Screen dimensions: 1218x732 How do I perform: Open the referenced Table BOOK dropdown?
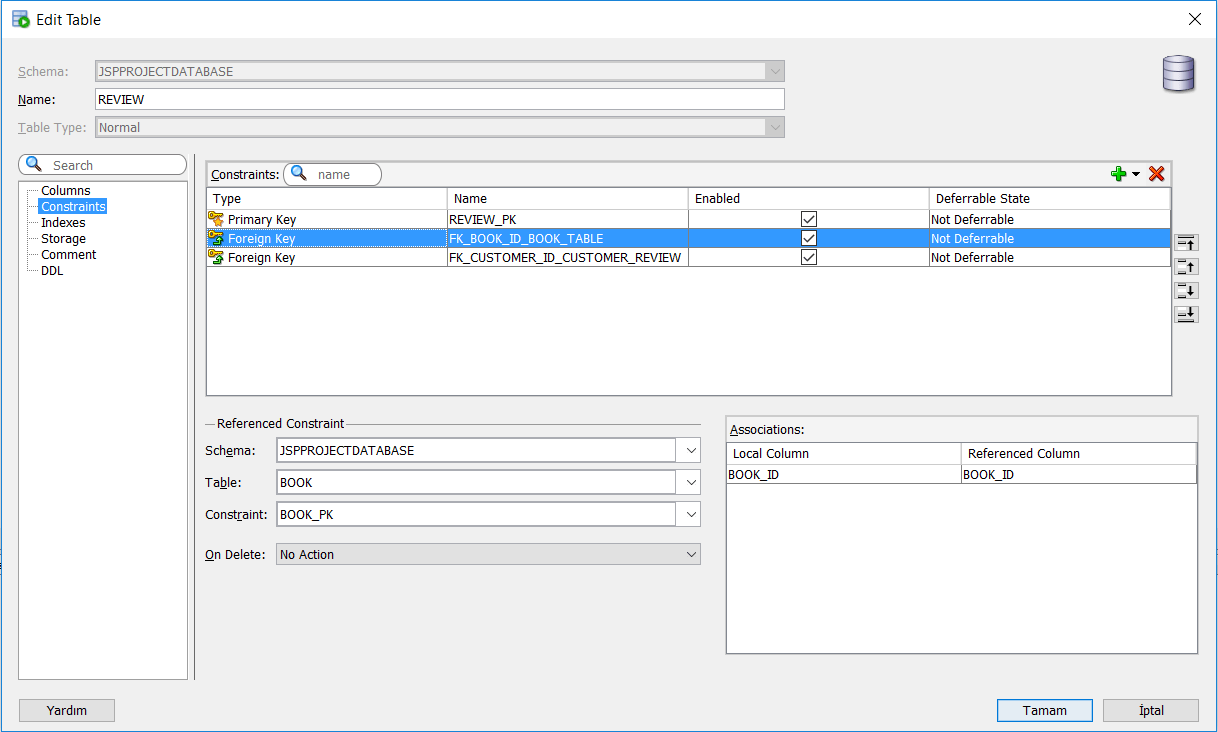click(x=691, y=483)
